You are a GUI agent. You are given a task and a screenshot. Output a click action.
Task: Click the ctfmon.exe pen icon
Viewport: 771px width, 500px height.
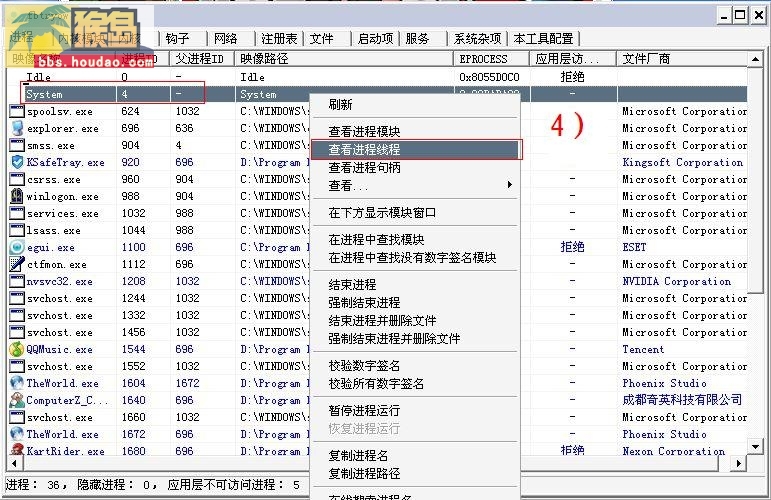pos(17,264)
